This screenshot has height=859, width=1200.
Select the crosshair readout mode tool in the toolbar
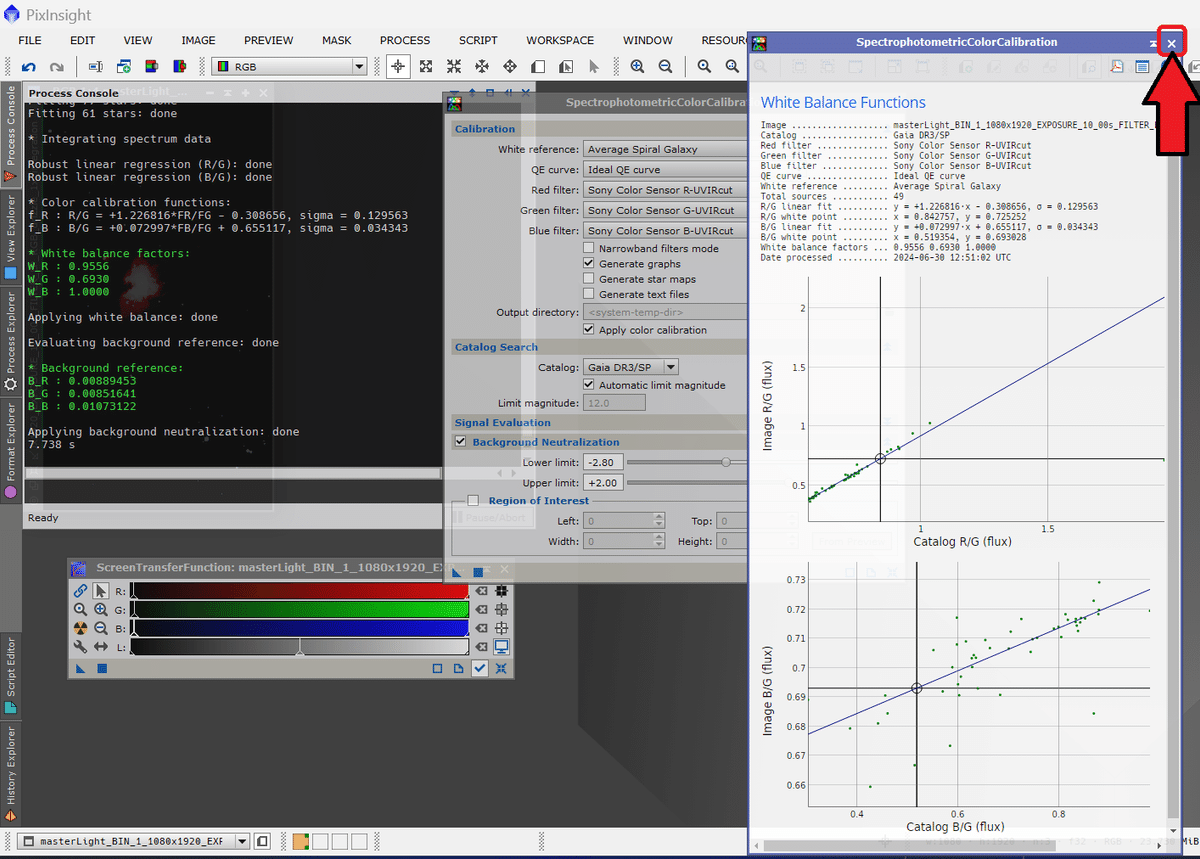[x=398, y=67]
